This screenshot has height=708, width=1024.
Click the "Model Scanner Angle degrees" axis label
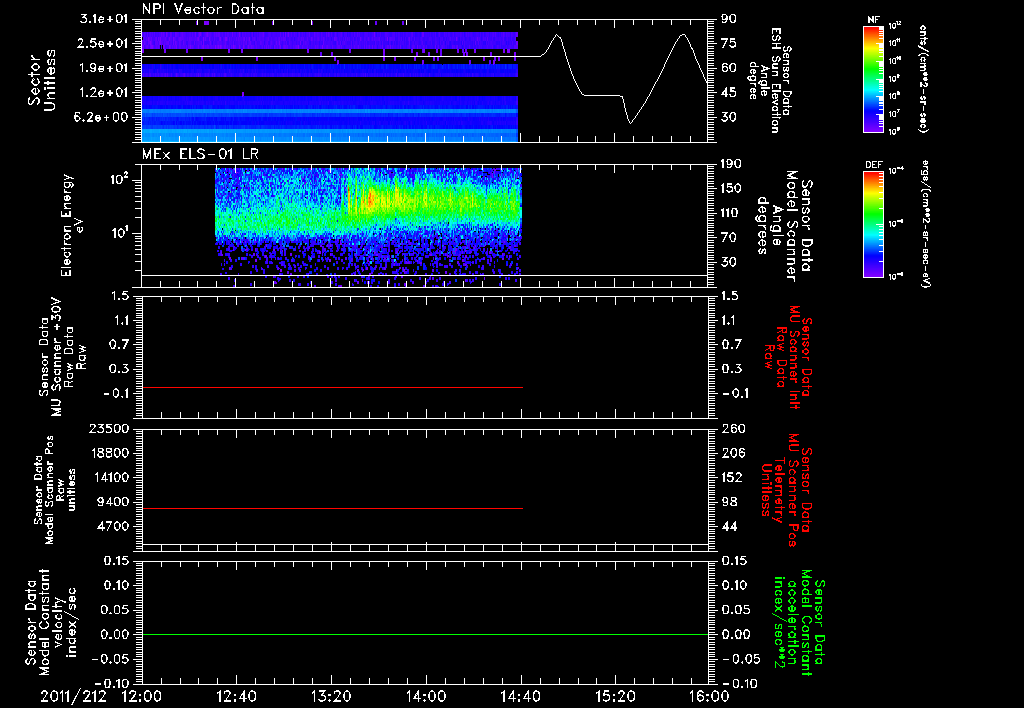coord(784,226)
